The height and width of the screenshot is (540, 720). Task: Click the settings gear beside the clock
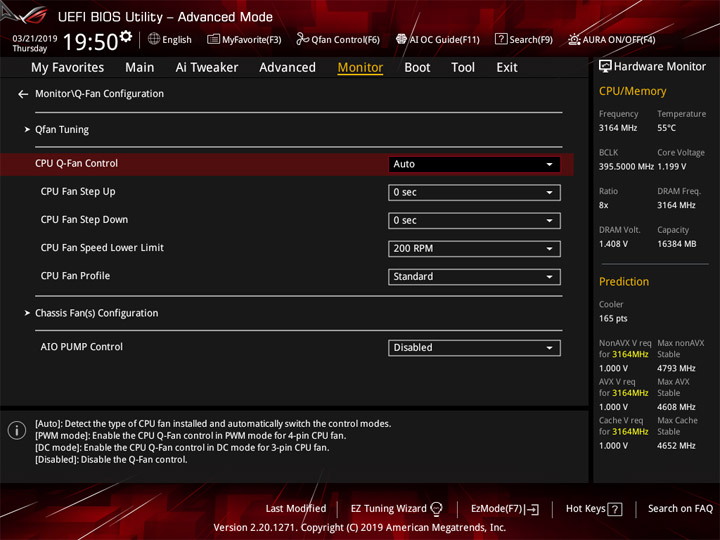126,36
